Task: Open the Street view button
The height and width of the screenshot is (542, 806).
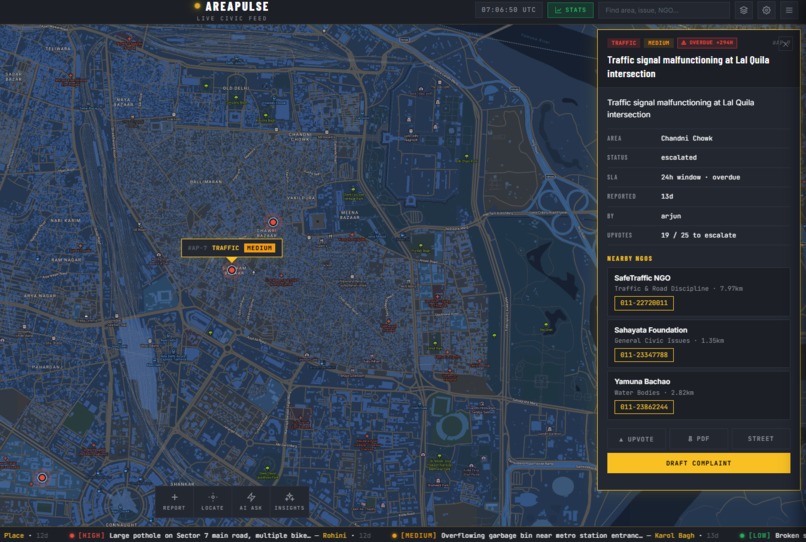Action: pyautogui.click(x=761, y=439)
